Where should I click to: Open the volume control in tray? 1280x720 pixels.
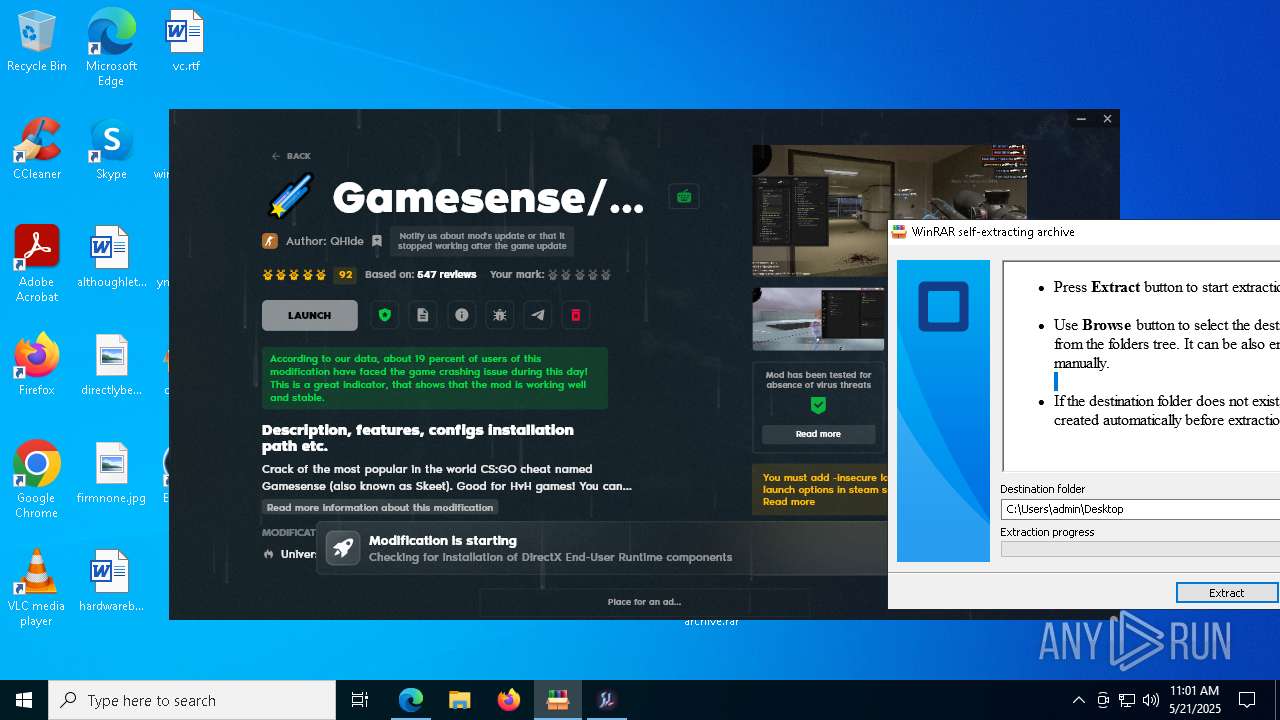coord(1151,700)
